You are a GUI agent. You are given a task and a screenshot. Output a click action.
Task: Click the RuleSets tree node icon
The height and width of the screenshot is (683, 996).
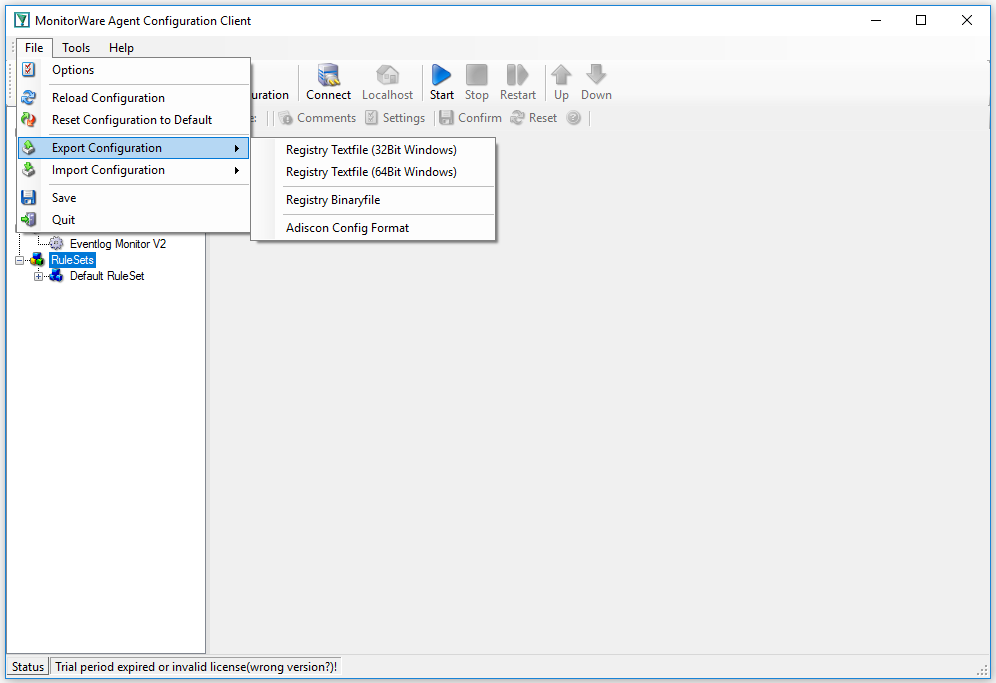(37, 260)
